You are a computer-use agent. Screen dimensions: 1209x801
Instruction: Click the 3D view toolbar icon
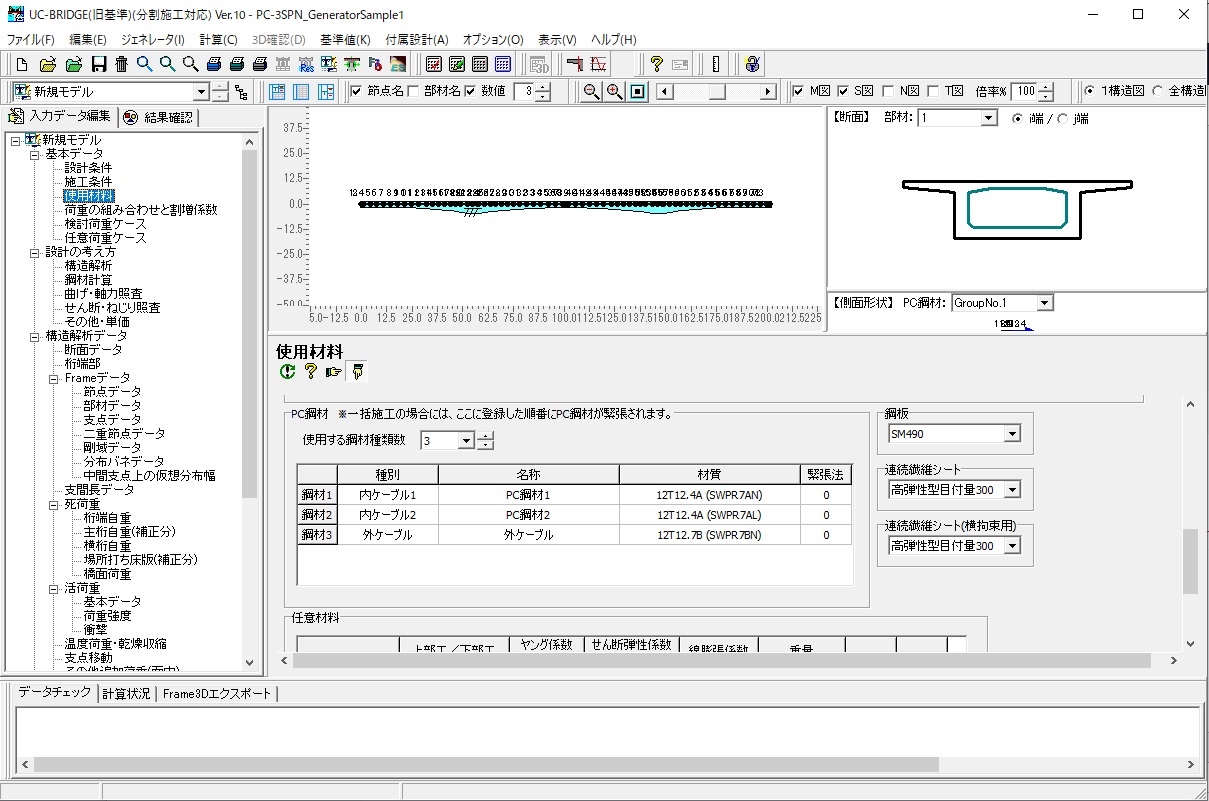coord(540,65)
